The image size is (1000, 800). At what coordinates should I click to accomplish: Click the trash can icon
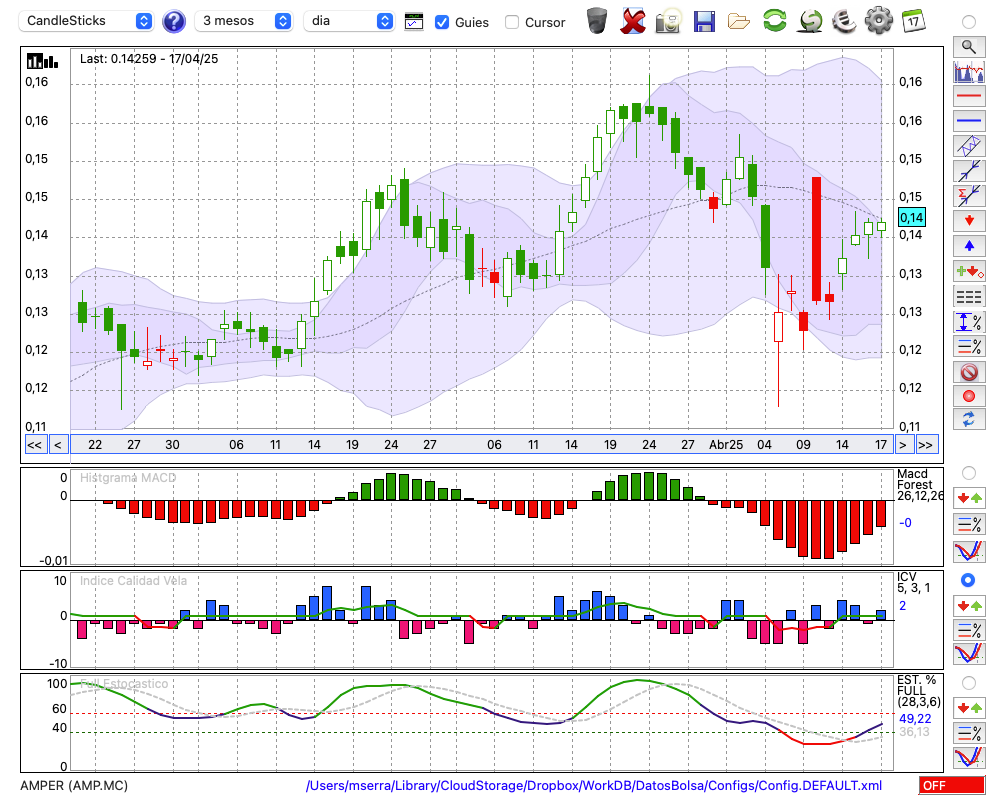[597, 21]
